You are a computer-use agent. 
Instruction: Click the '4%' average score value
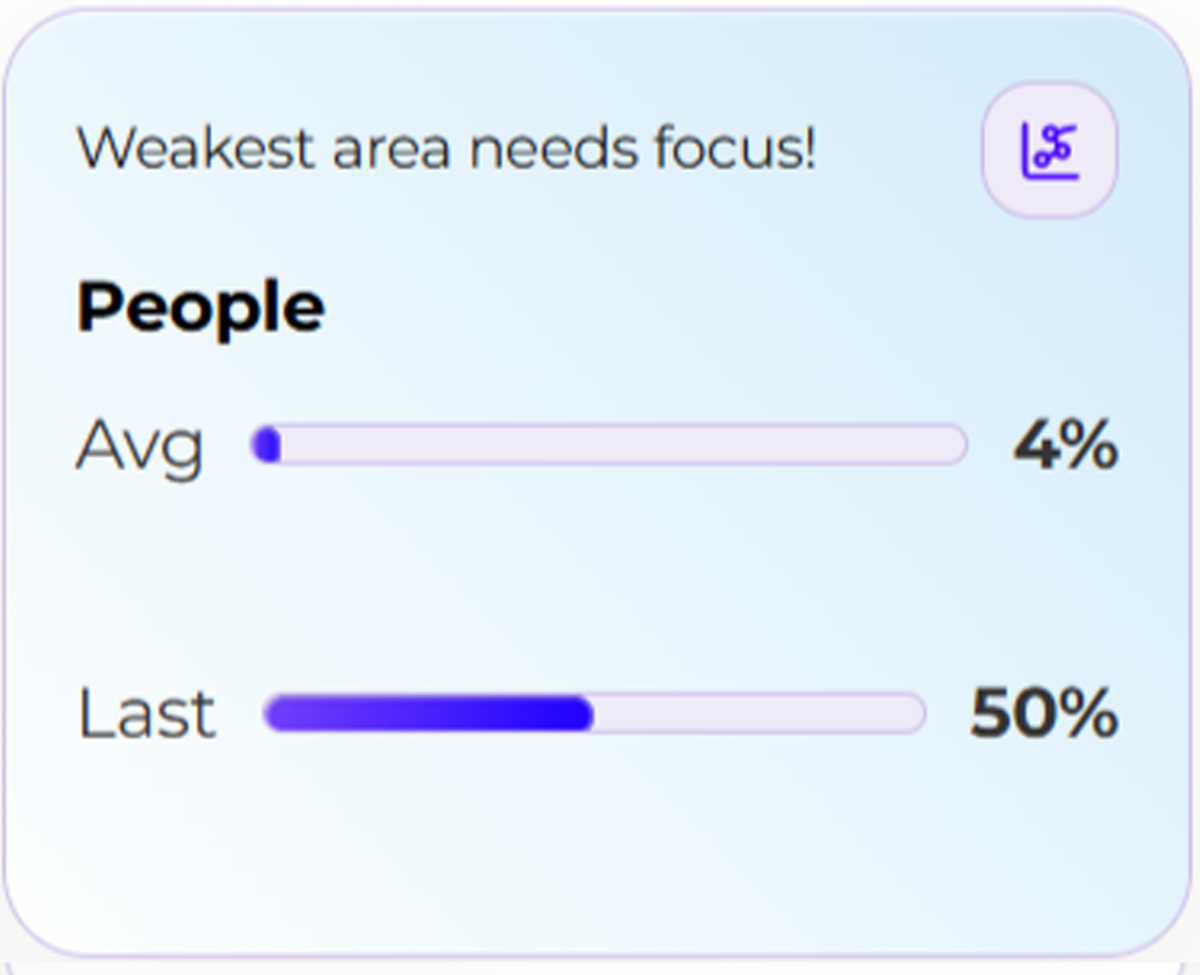point(1065,444)
